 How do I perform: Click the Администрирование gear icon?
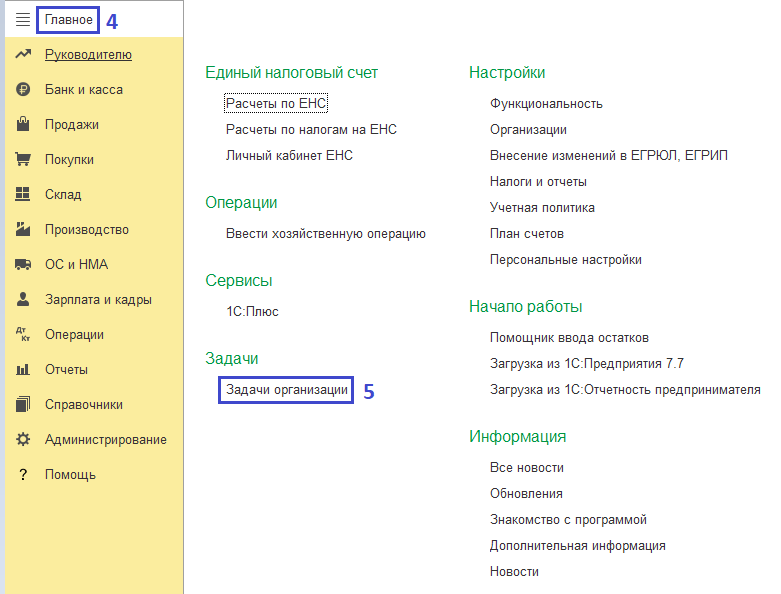23,440
